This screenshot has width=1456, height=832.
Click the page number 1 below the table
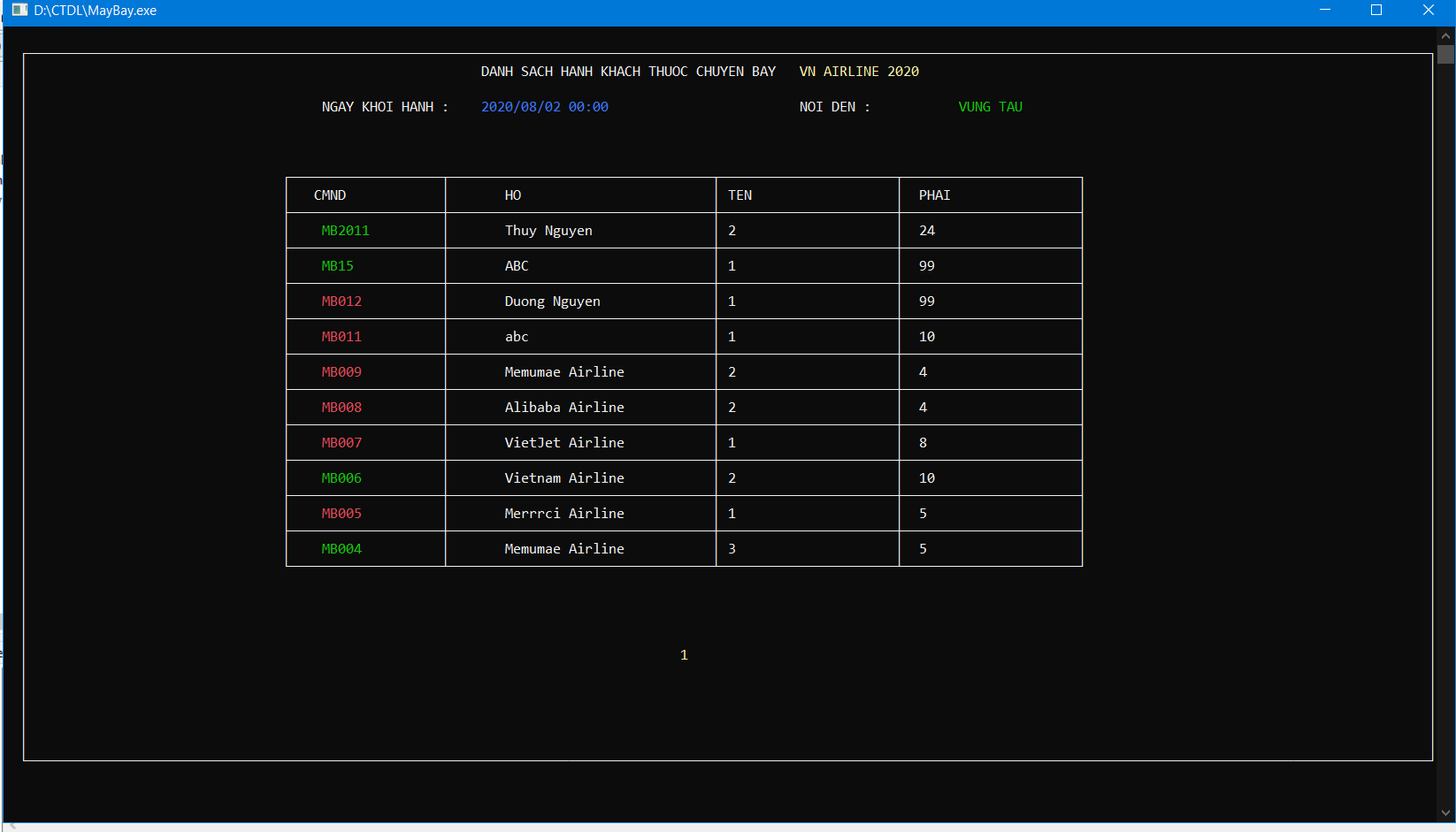pos(683,654)
